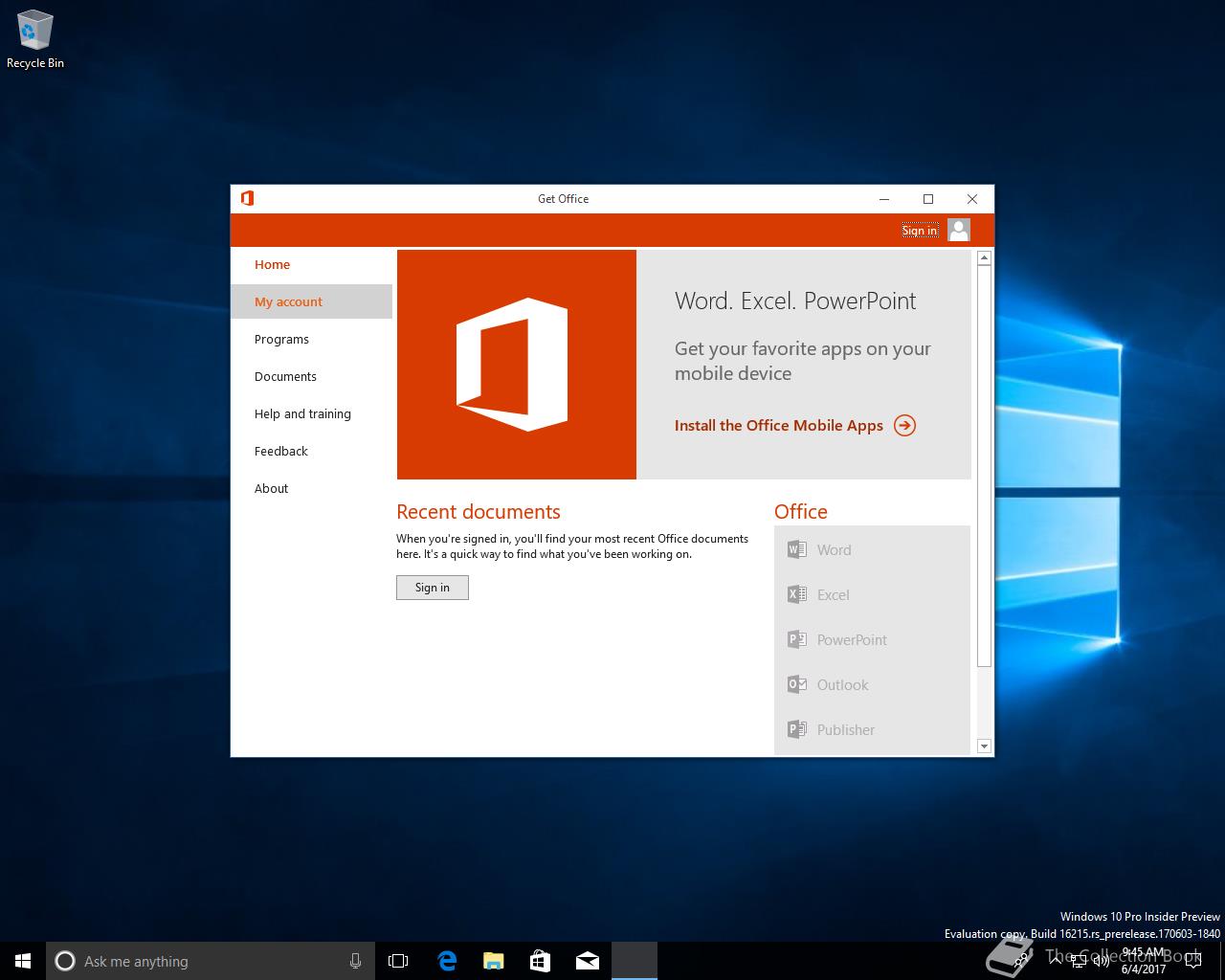This screenshot has height=980, width=1225.
Task: Click the Ask me anything search box
Action: click(211, 961)
